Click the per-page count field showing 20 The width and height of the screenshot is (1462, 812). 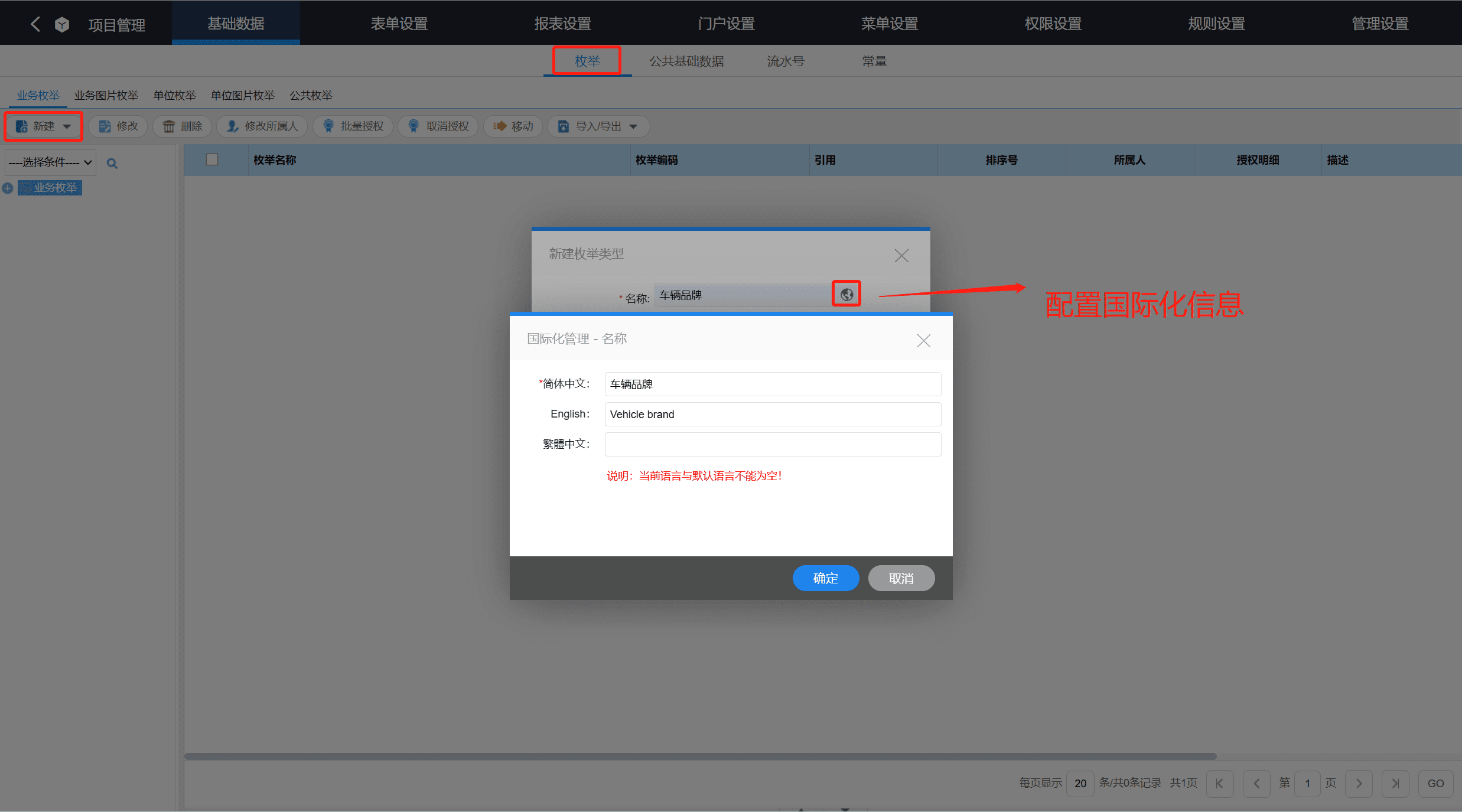click(1080, 784)
